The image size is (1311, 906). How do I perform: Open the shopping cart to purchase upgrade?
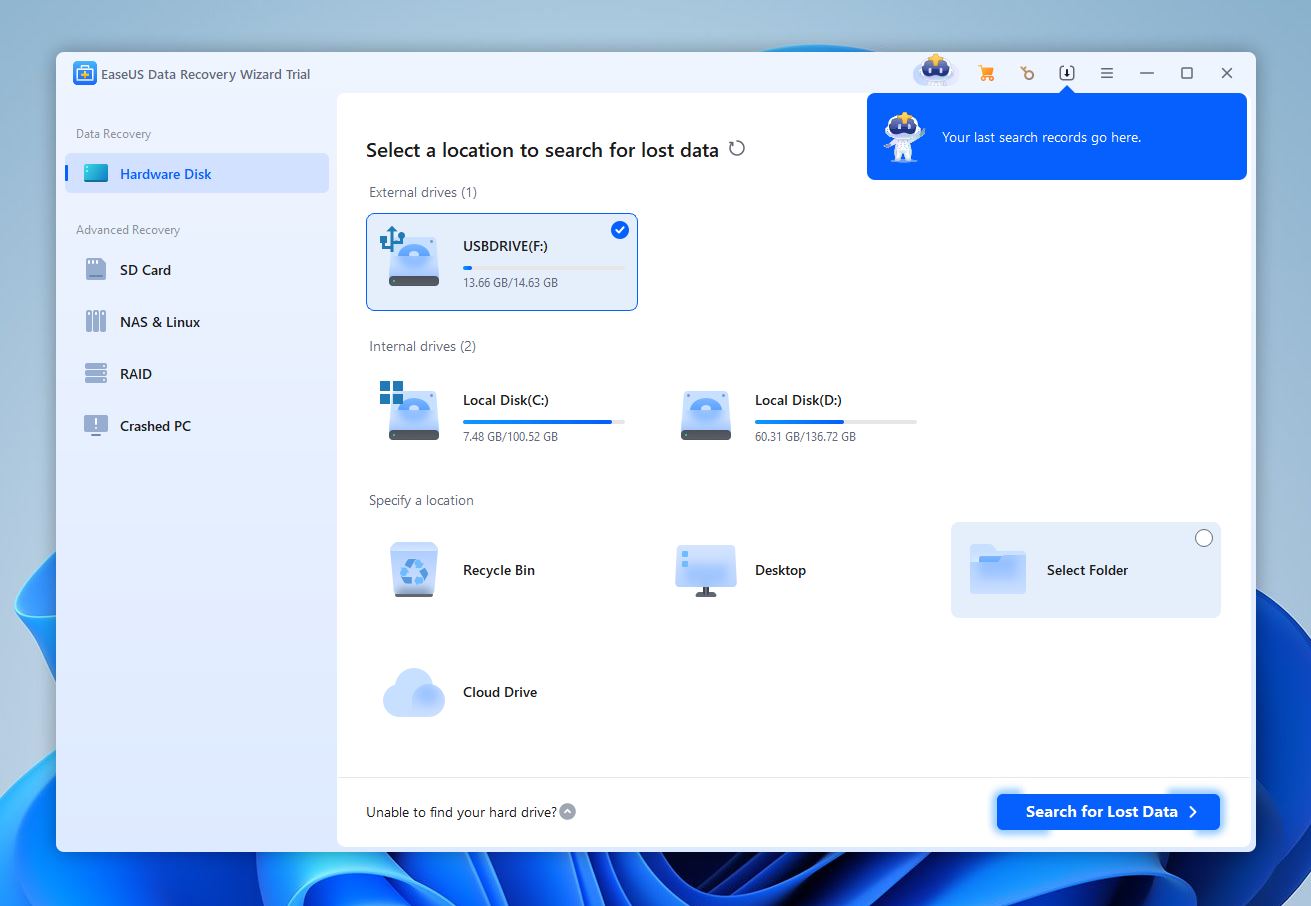pyautogui.click(x=986, y=73)
